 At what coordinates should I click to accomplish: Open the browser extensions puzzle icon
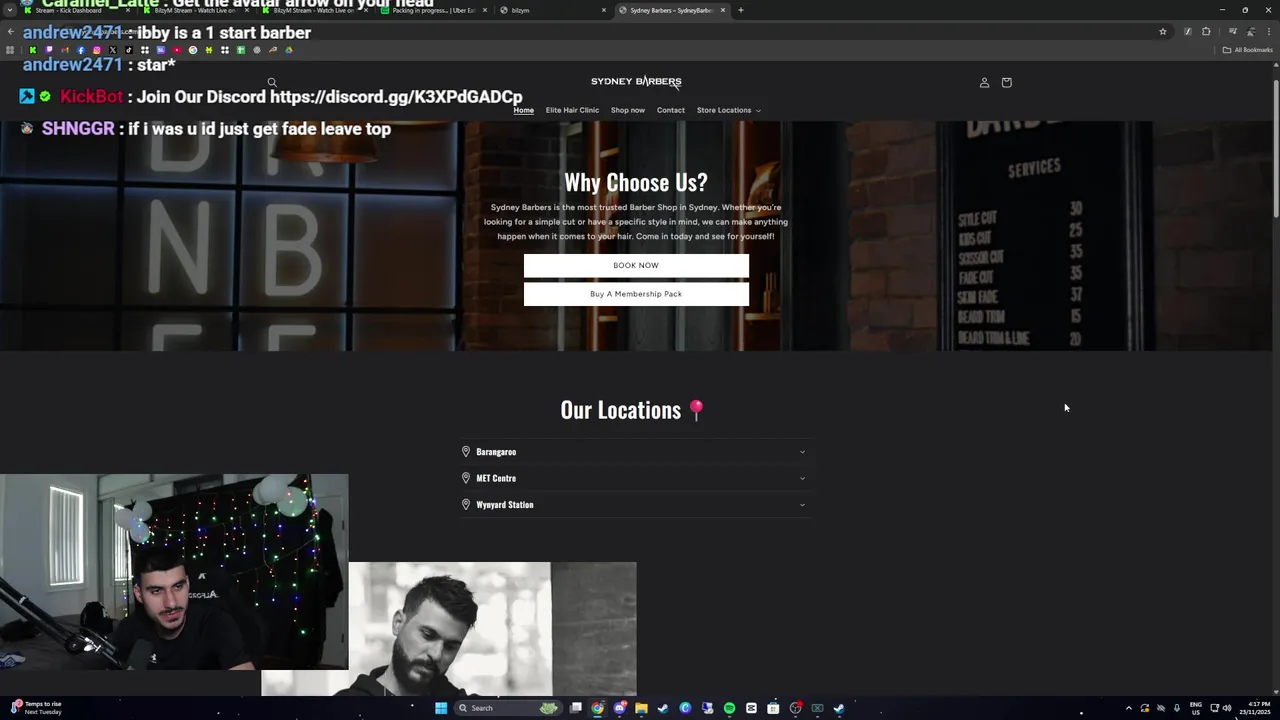coord(1206,31)
